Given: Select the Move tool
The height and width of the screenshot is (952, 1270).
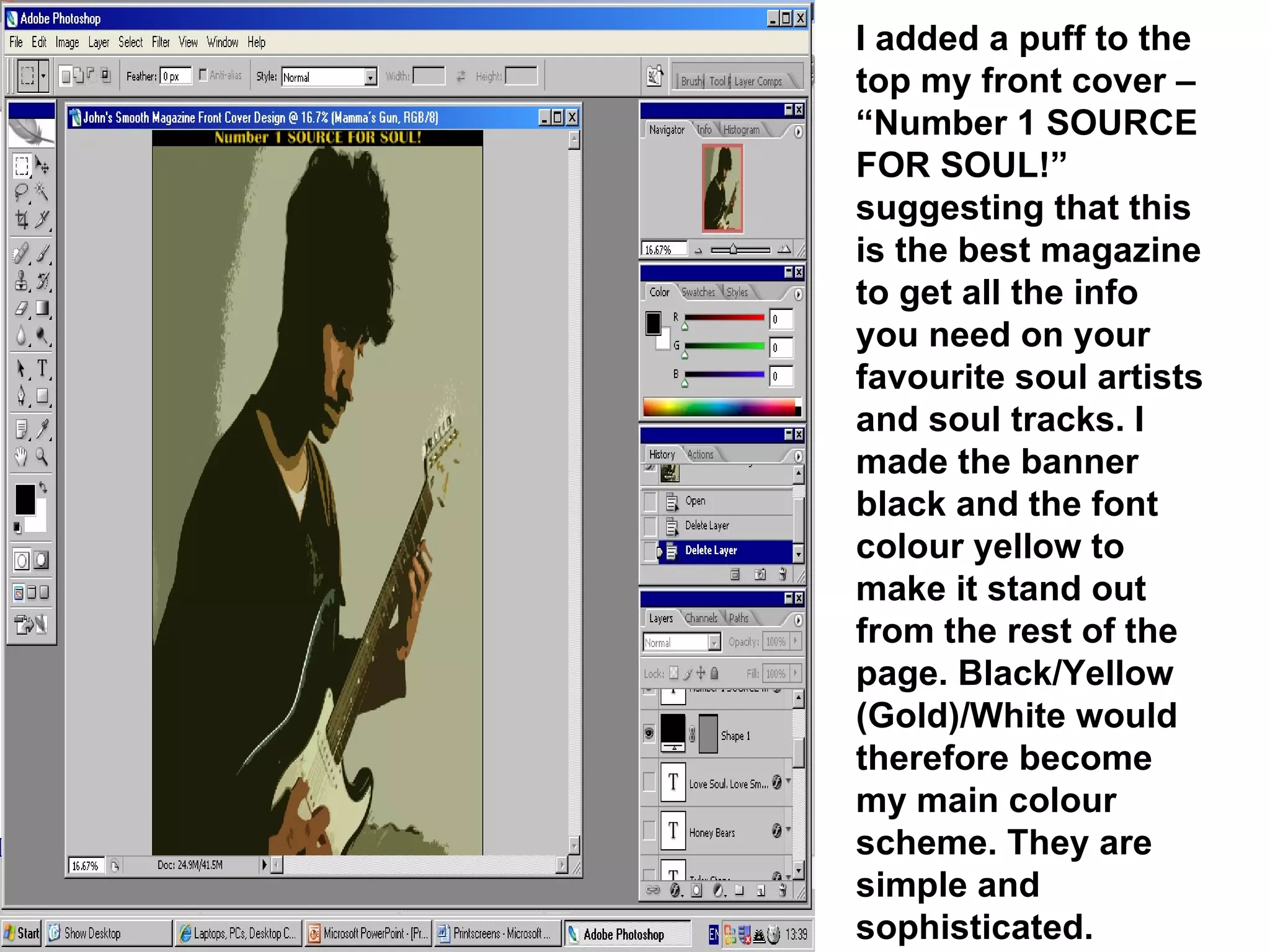Looking at the screenshot, I should (x=42, y=166).
